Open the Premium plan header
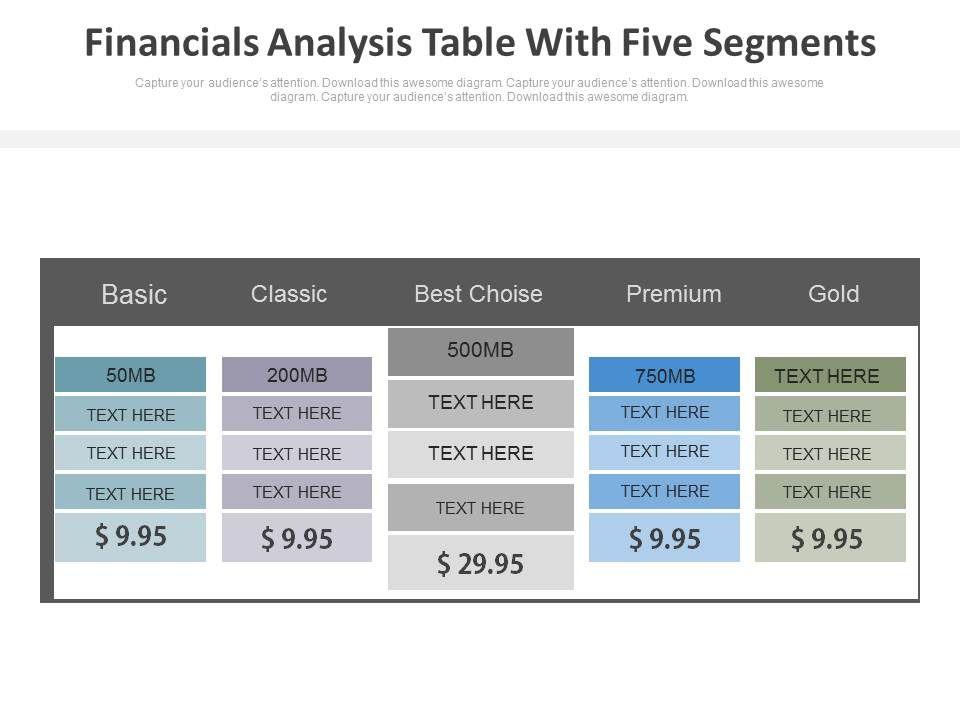This screenshot has height=720, width=960. 673,294
